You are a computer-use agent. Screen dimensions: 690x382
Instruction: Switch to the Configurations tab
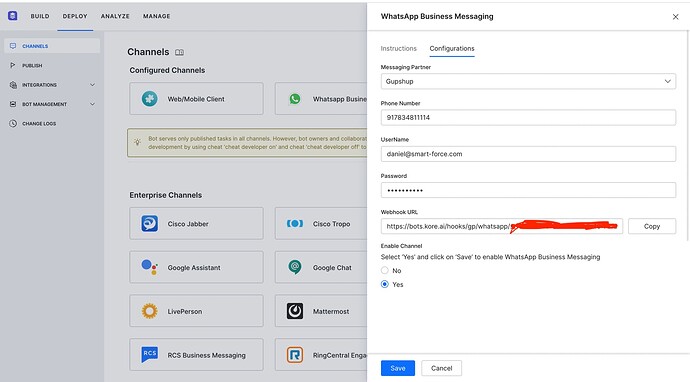[x=452, y=48]
